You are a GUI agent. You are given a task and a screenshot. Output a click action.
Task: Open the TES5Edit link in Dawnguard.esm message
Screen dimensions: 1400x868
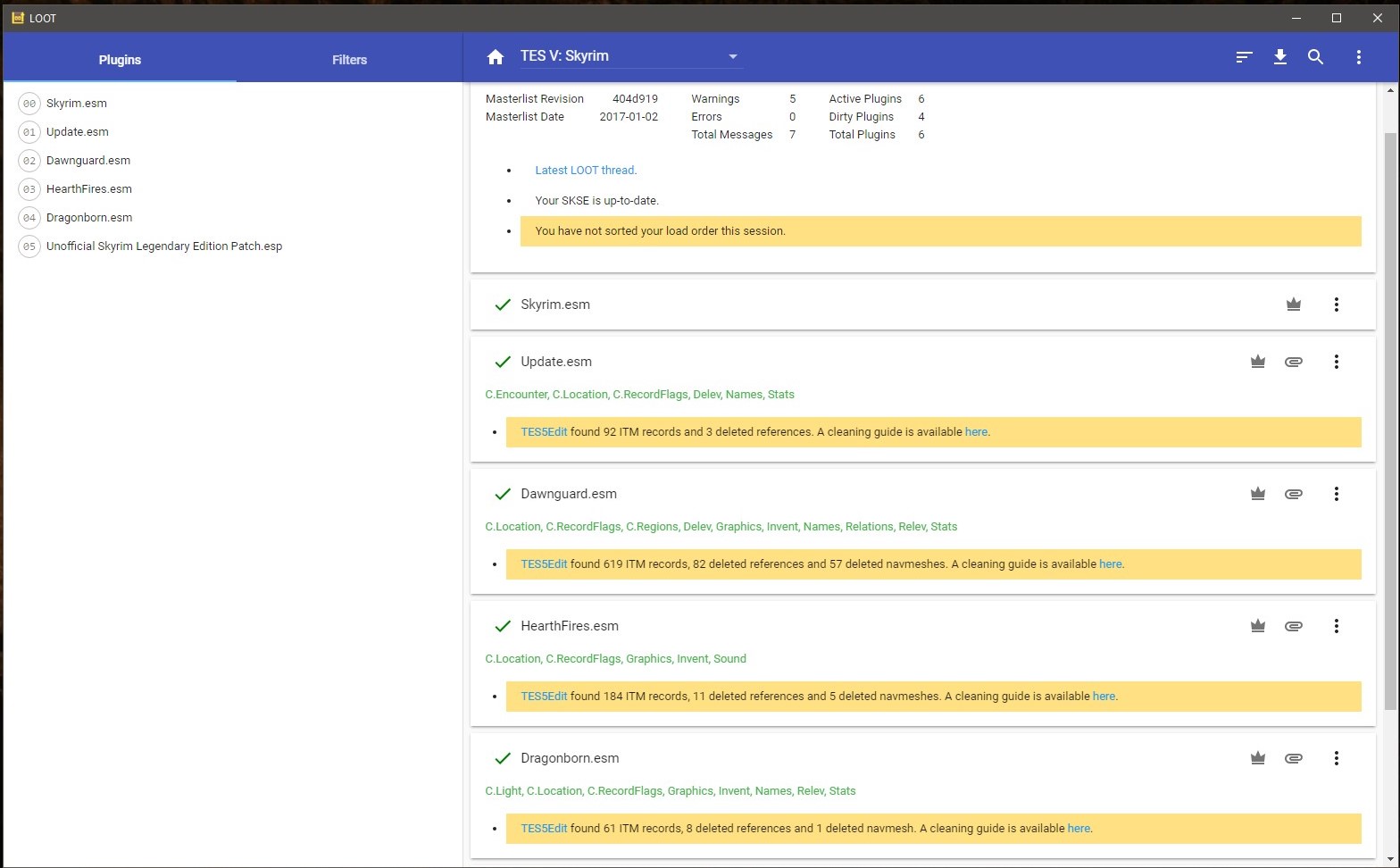(544, 564)
